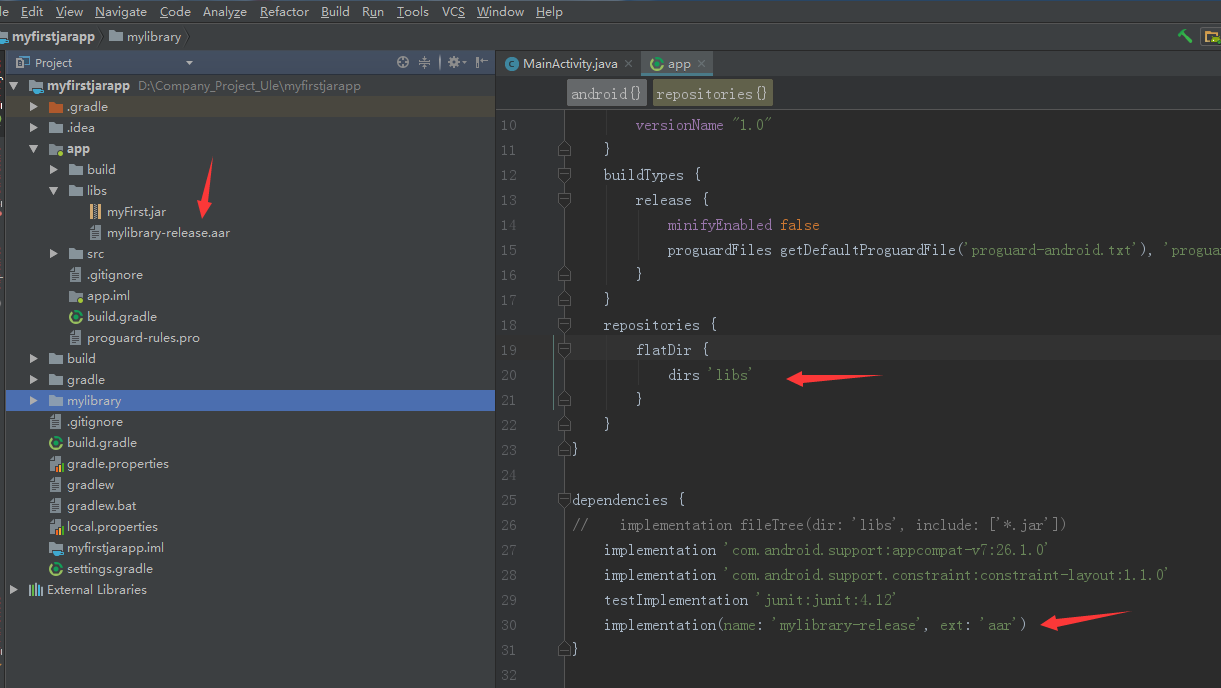
Task: Click the Collapse All icon in Project panel
Action: click(x=424, y=62)
